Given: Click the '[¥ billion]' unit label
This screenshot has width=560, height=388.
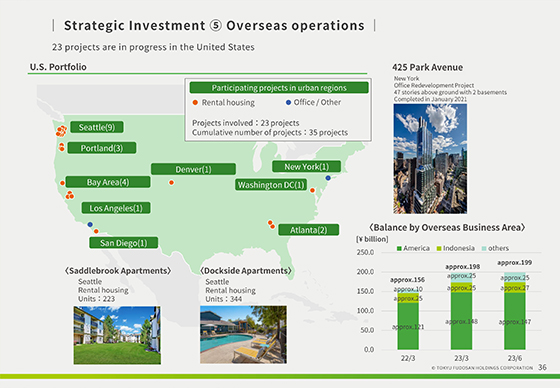Looking at the screenshot, I should point(372,239).
